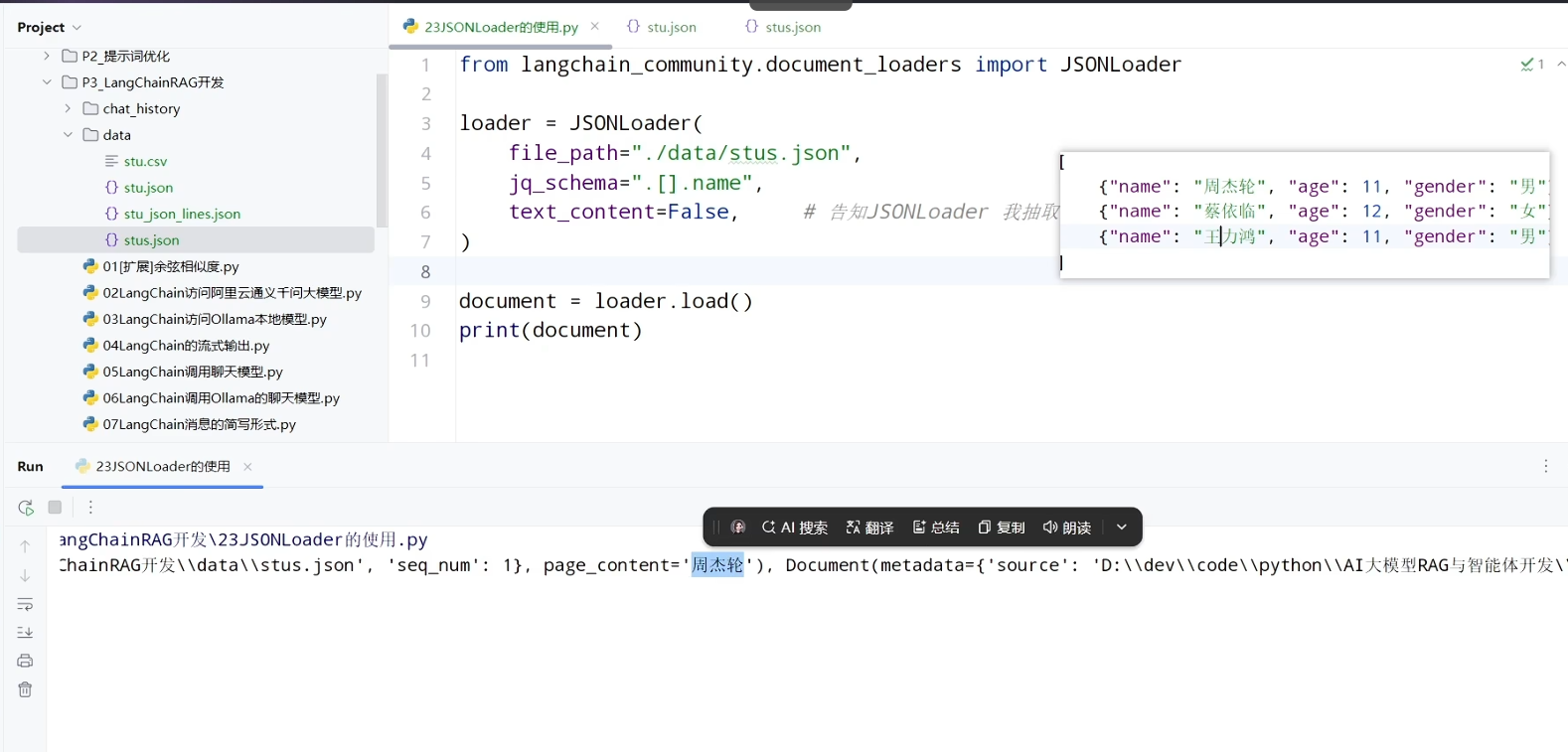Screen dimensions: 1568x752
Task: Rerun the 23JSONLoader script
Action: point(26,508)
